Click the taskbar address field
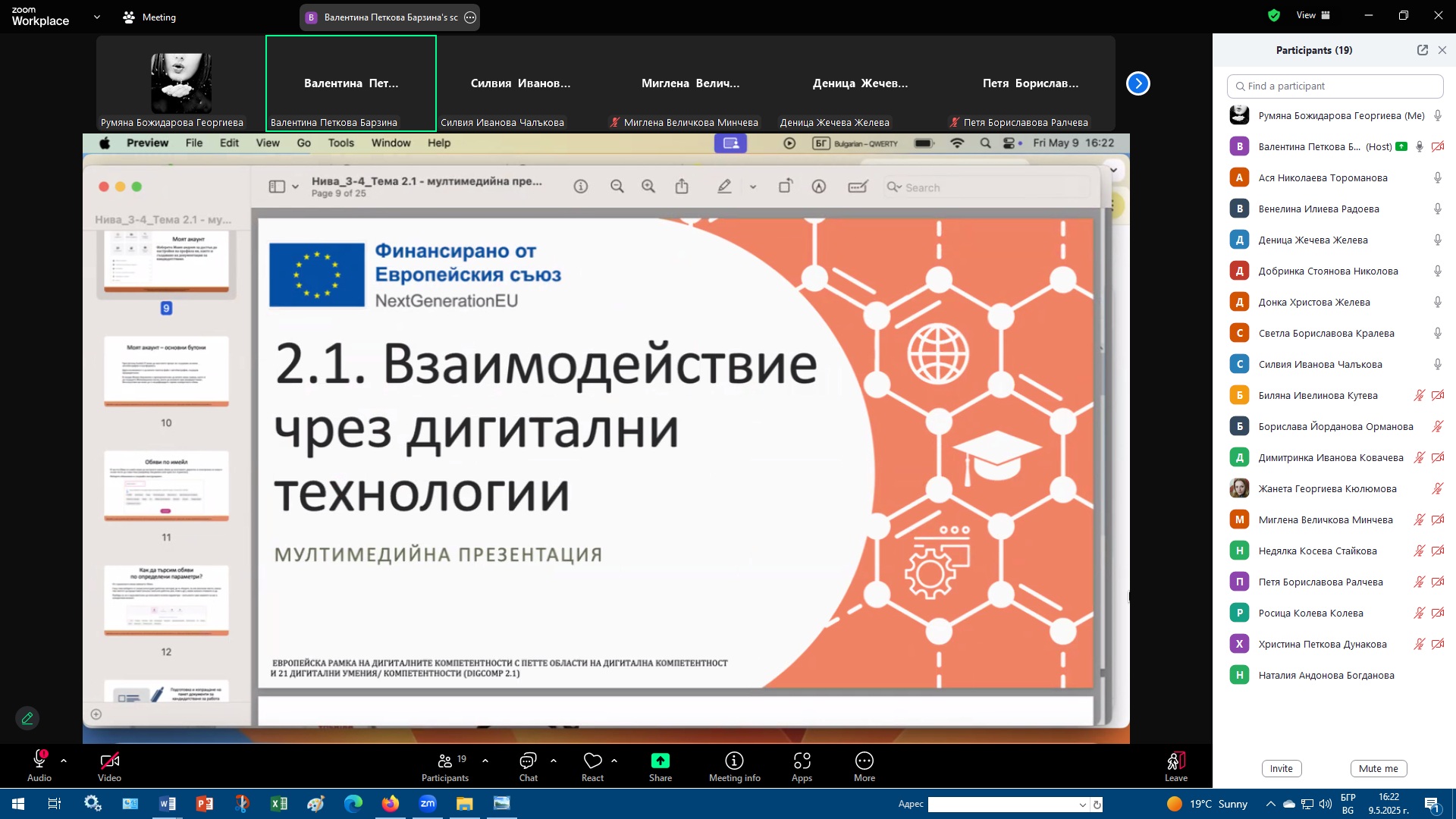The width and height of the screenshot is (1456, 819). pyautogui.click(x=1002, y=805)
